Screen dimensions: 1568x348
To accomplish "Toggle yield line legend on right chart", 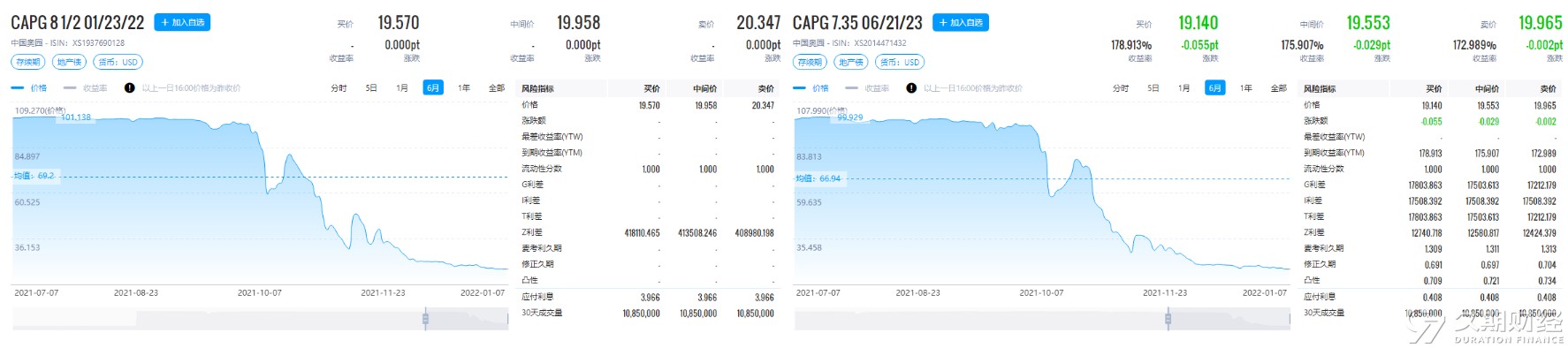I will click(x=867, y=88).
